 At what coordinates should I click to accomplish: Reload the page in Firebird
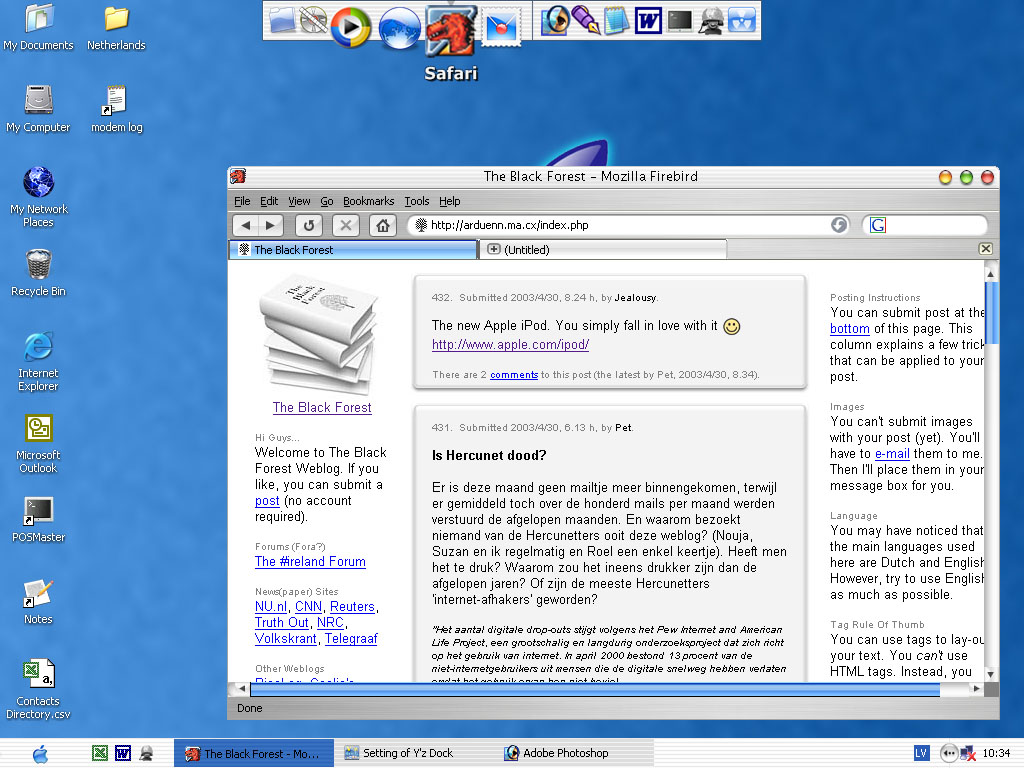click(x=309, y=225)
